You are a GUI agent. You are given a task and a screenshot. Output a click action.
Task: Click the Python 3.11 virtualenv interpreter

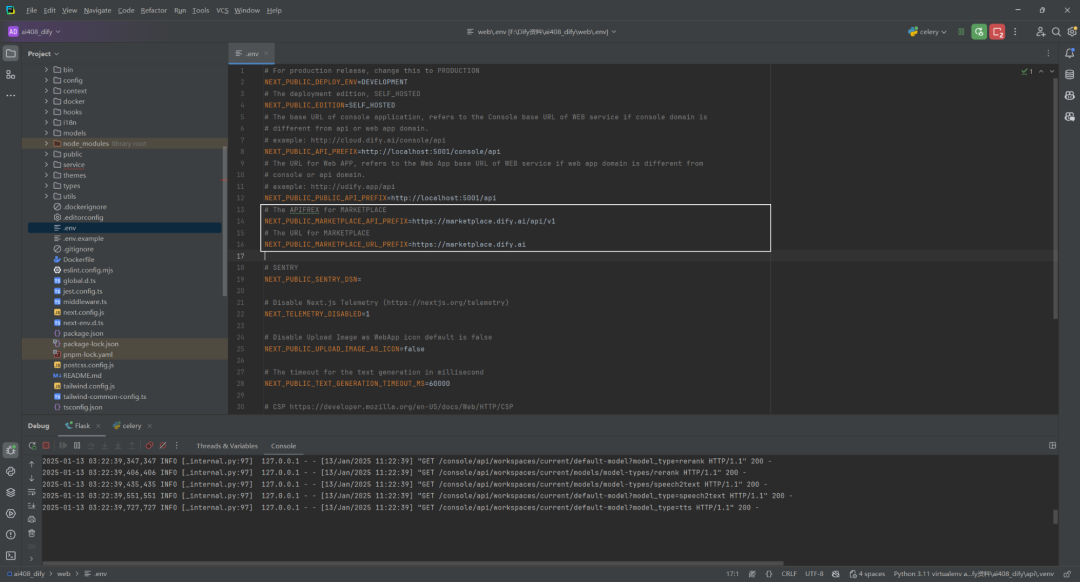[x=973, y=574]
